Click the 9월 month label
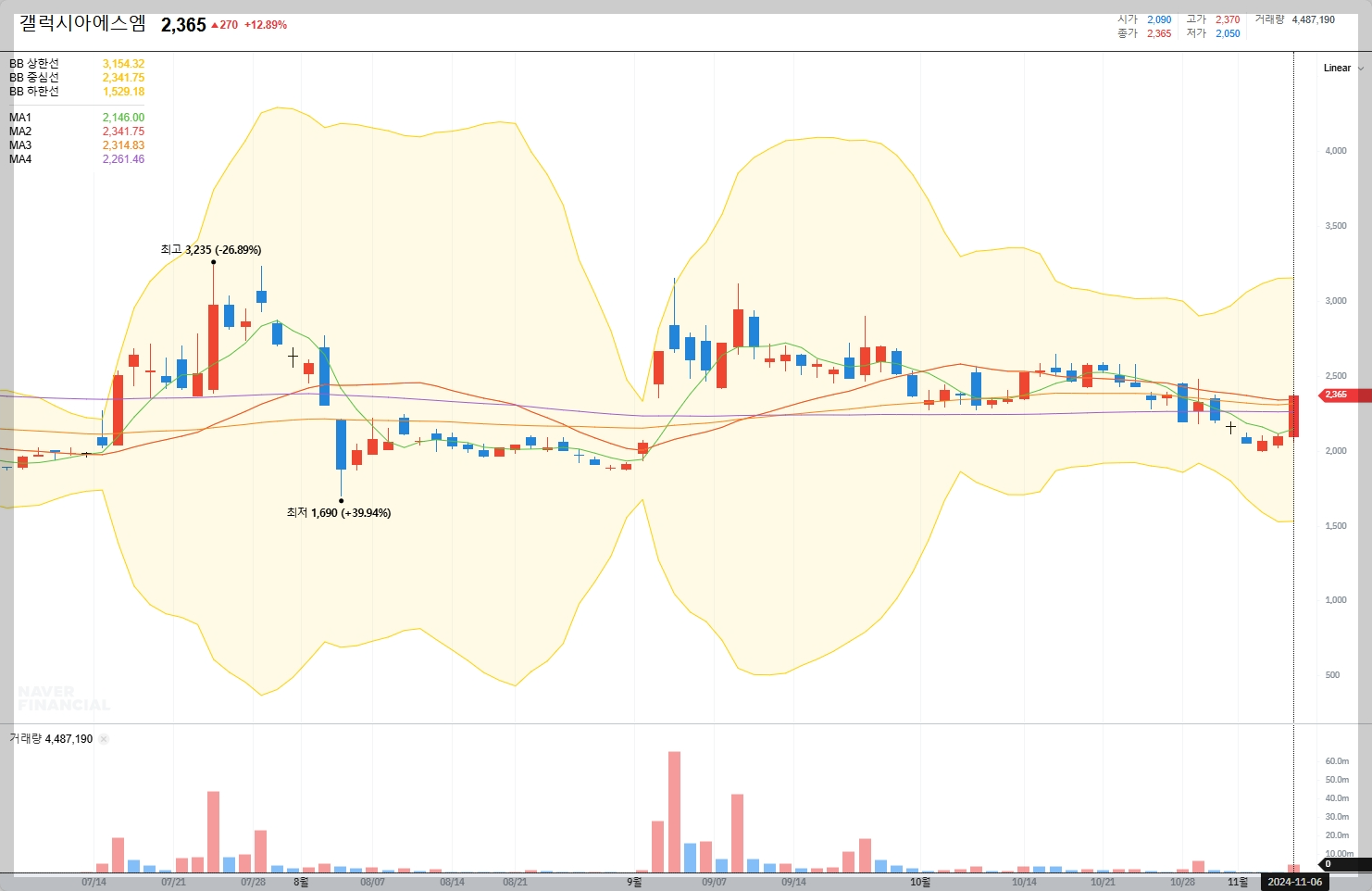The image size is (1372, 891). coord(634,882)
